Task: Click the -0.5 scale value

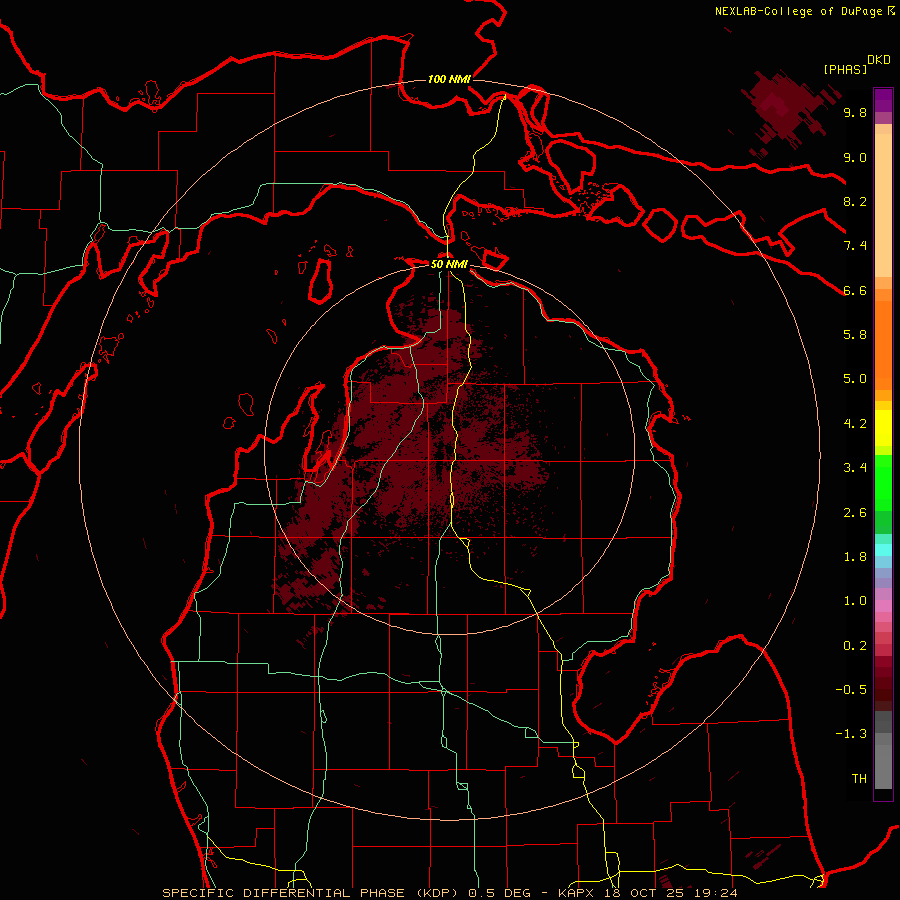Action: 851,690
